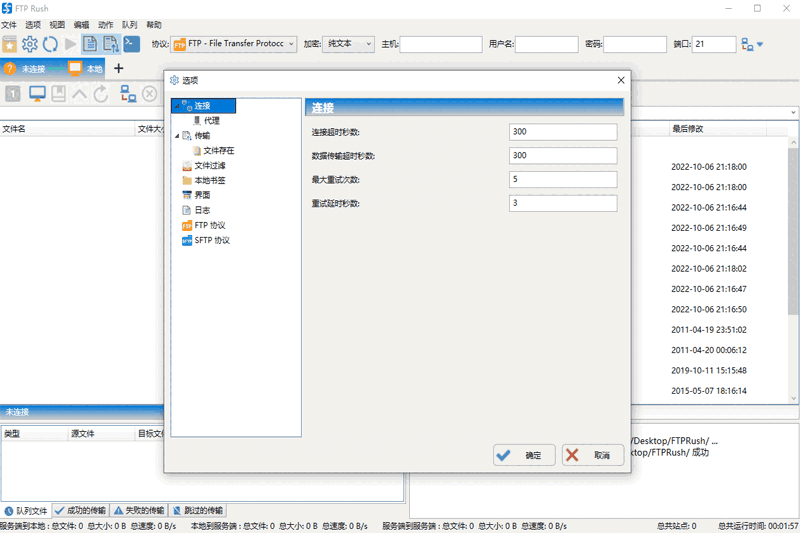800x533 pixels.
Task: Select 文件存在 tree item
Action: (x=218, y=150)
